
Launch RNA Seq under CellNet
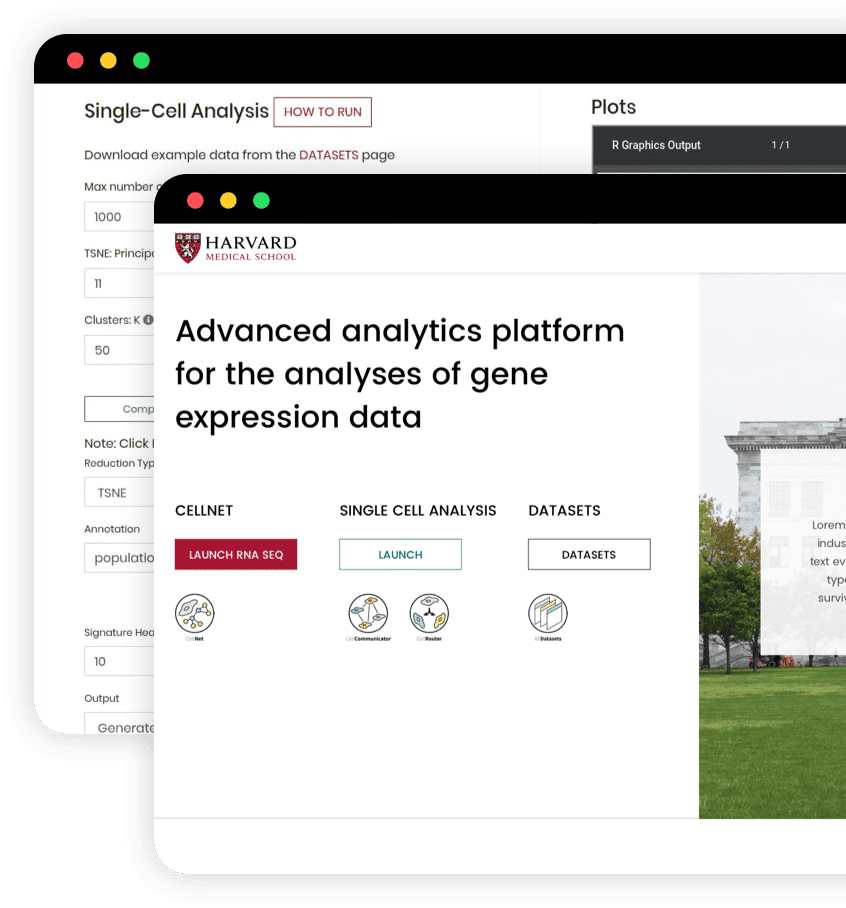(236, 555)
